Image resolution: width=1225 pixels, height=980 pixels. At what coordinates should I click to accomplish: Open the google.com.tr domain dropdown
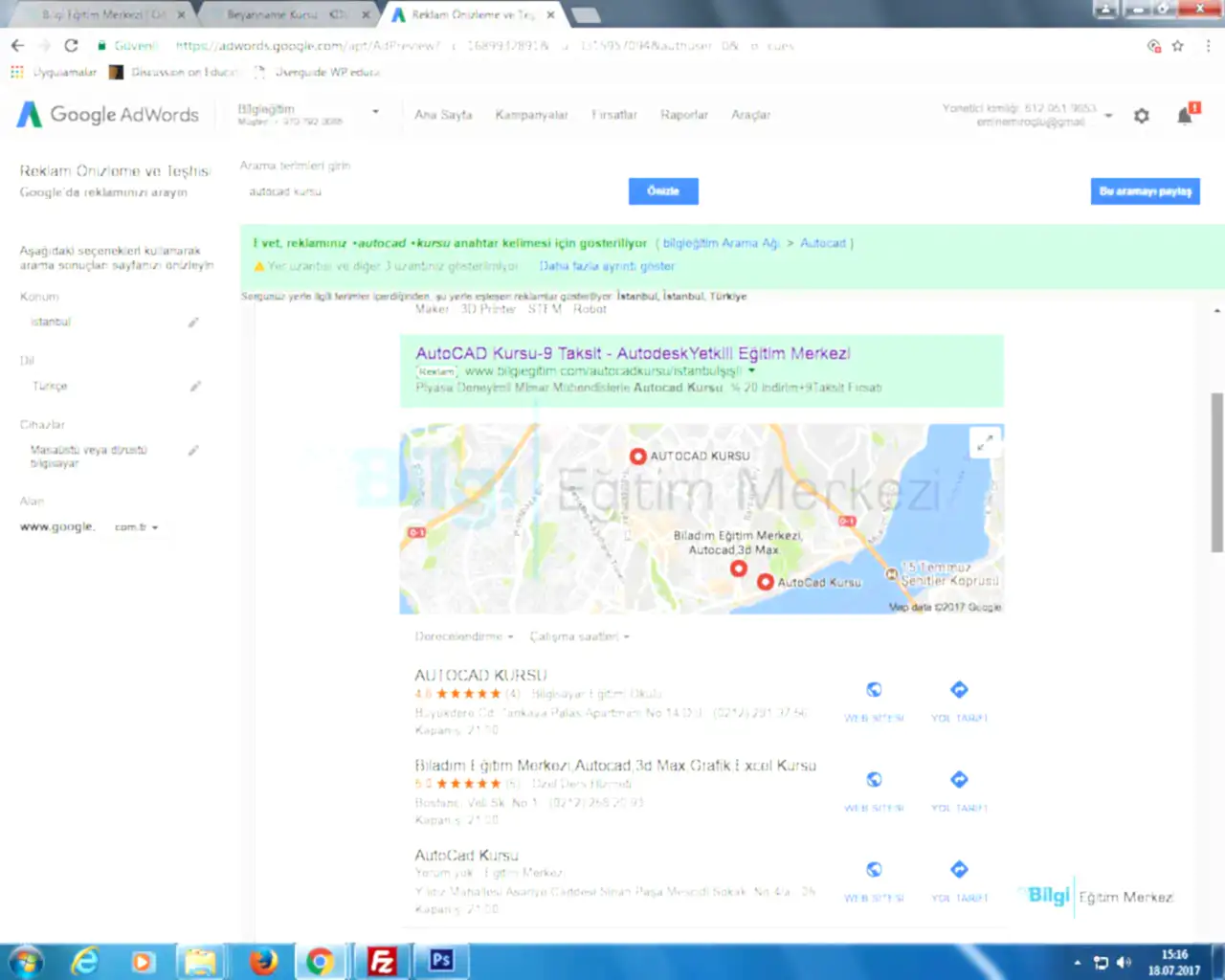(136, 527)
